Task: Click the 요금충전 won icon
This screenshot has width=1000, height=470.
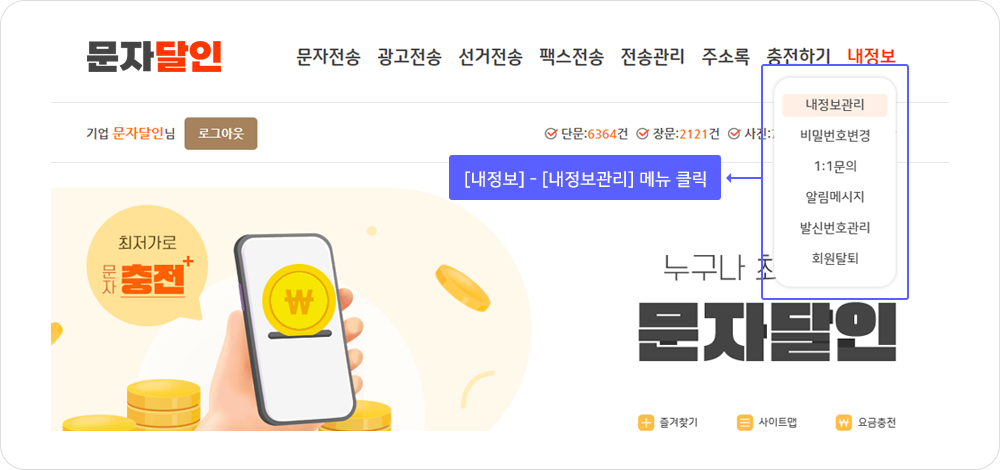Action: tap(843, 422)
